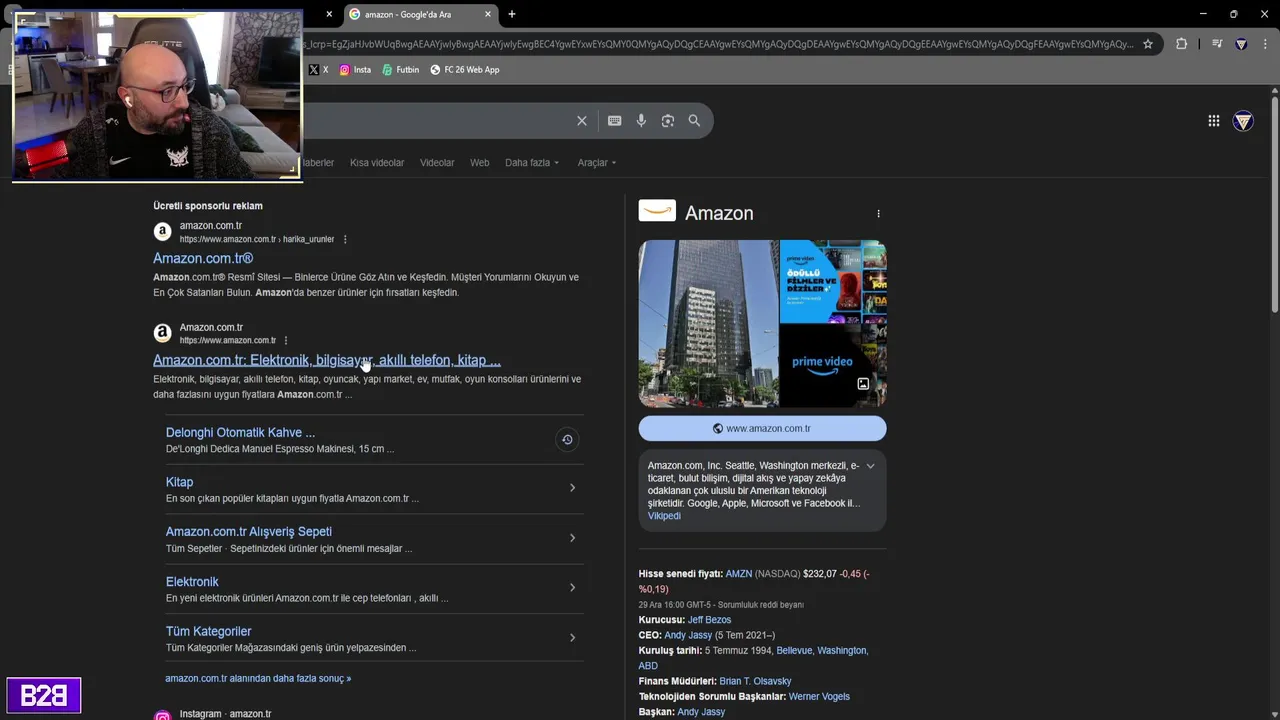The height and width of the screenshot is (720, 1280).
Task: Click the history icon beside Delonghi result
Action: (x=567, y=440)
